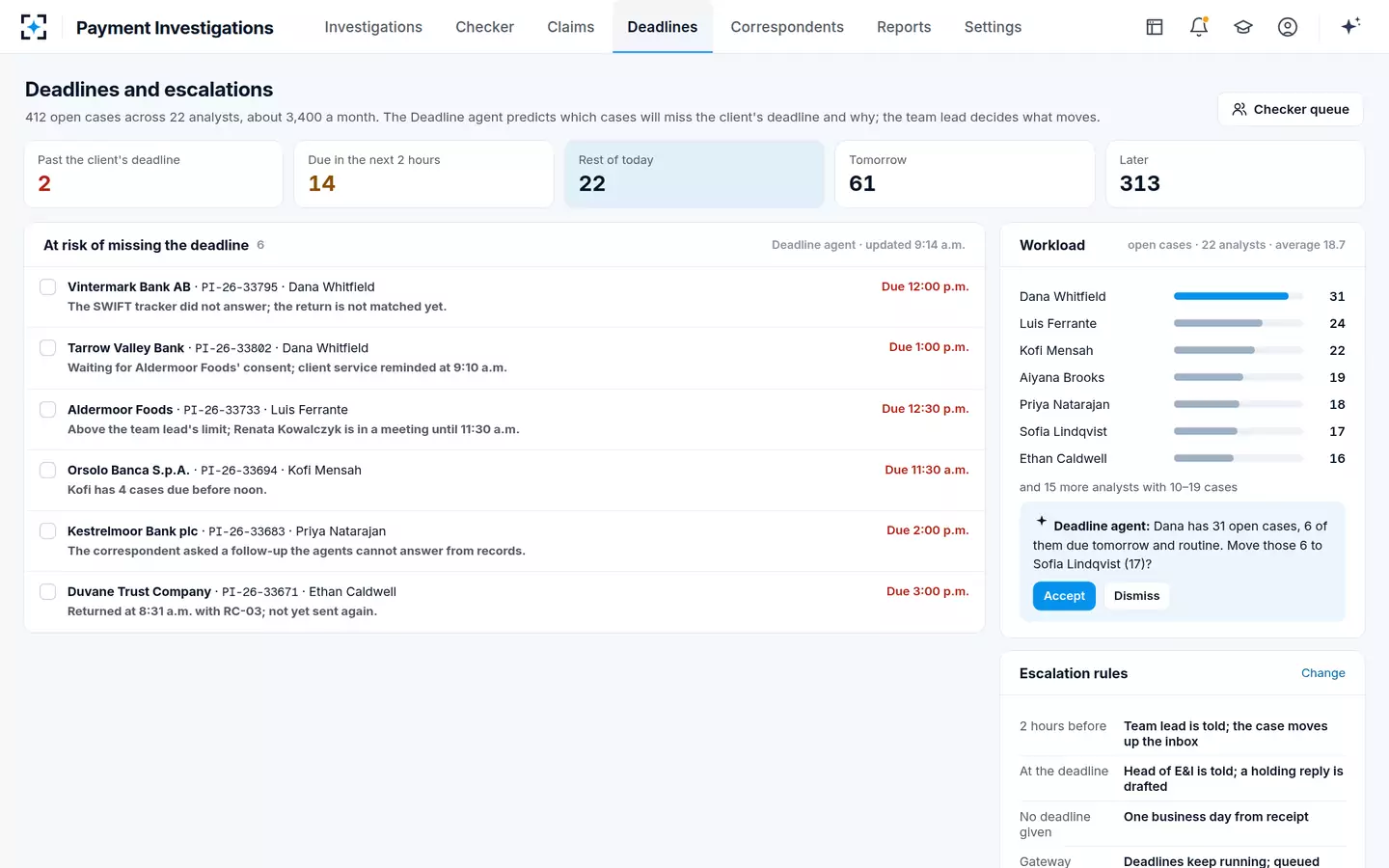
Task: Open the Reports tab
Action: [x=904, y=27]
